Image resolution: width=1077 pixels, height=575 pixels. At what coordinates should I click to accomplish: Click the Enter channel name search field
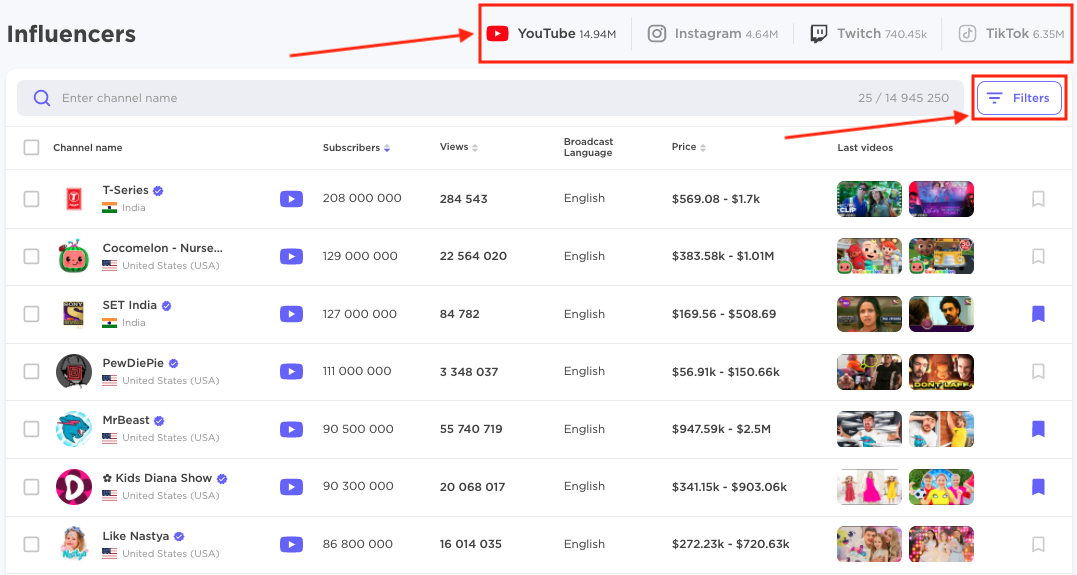(490, 98)
